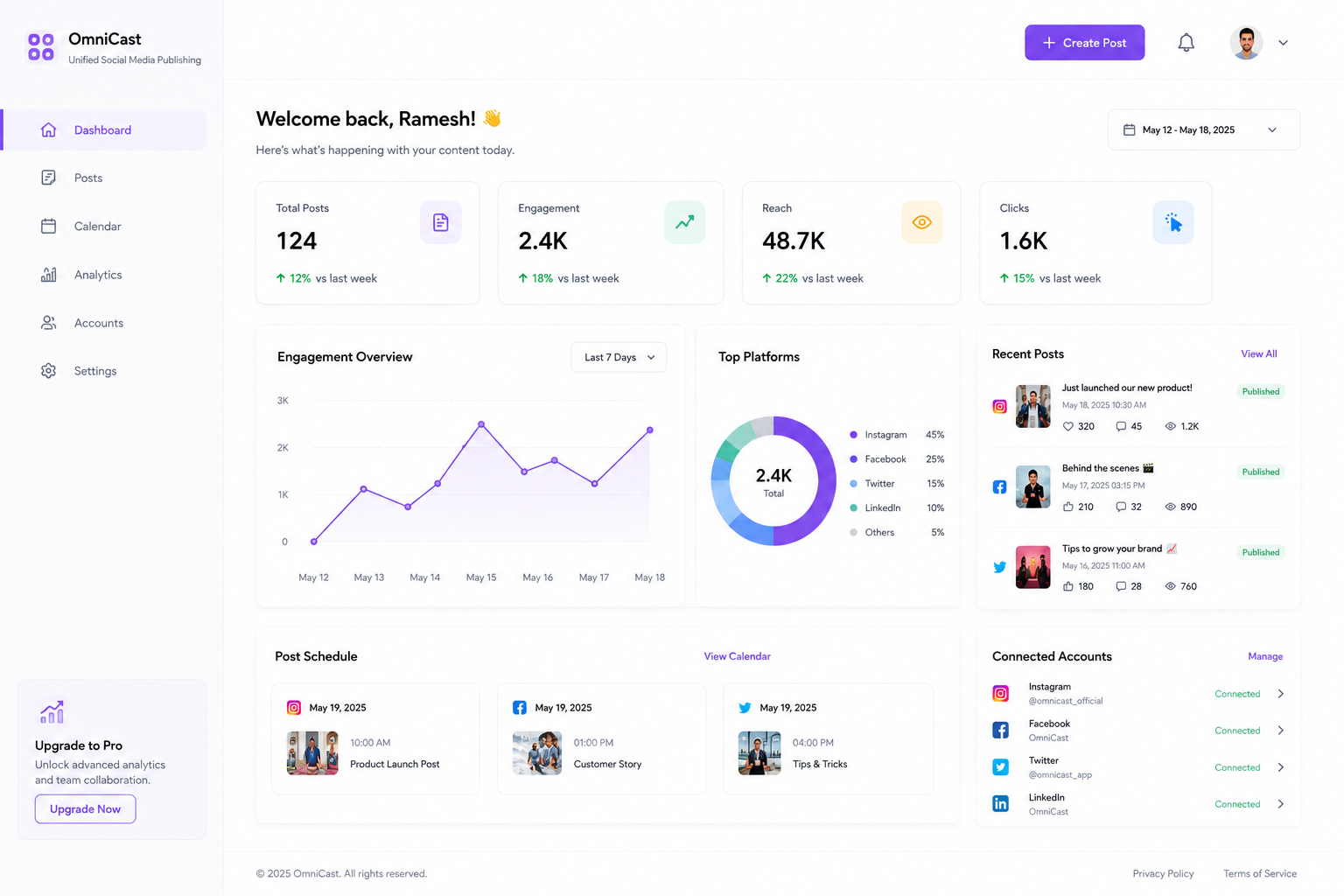Click the Engagement trend arrow icon
This screenshot has width=1344, height=896.
pos(684,222)
